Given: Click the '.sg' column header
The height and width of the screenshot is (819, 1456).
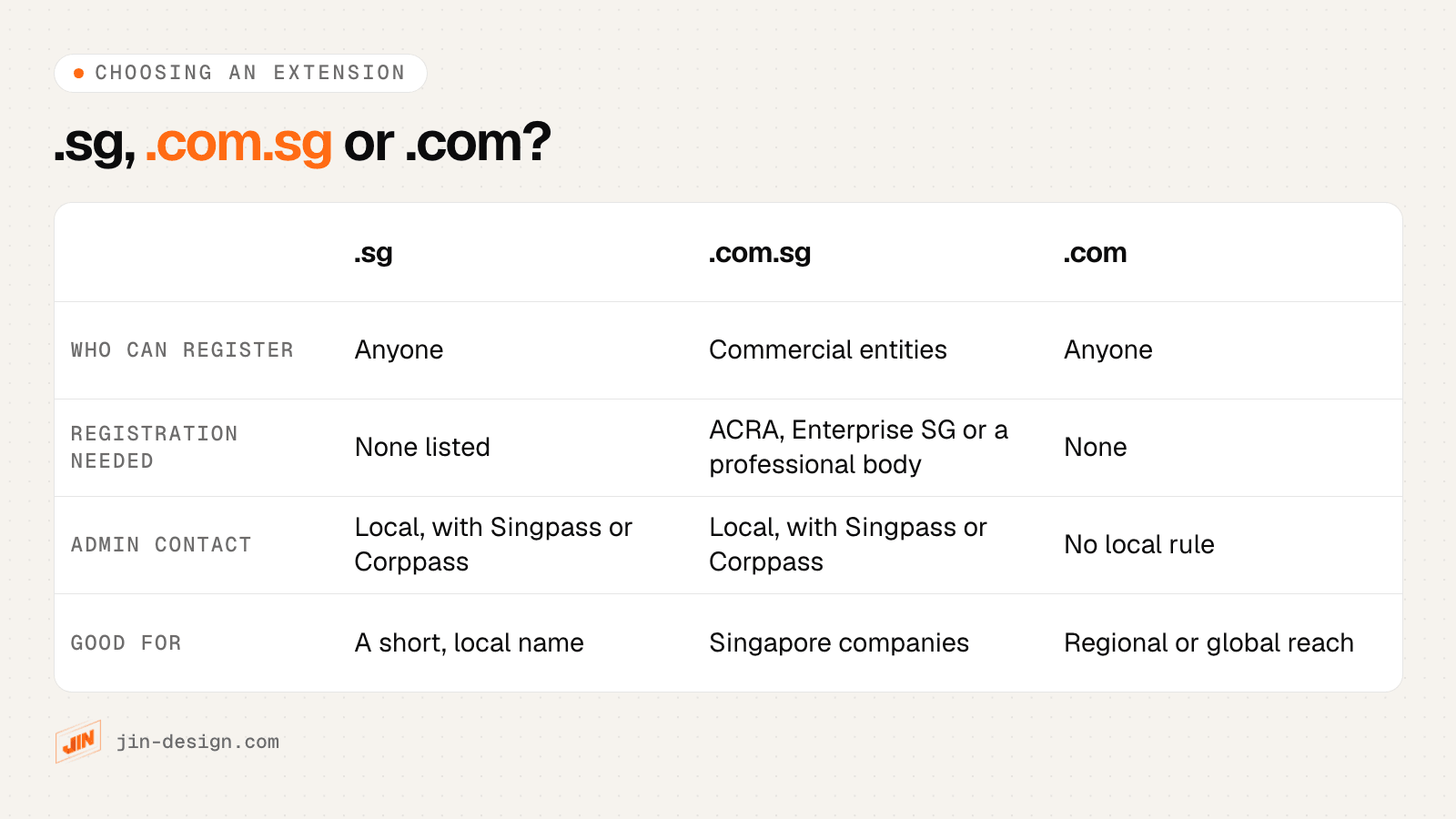Looking at the screenshot, I should click(373, 253).
